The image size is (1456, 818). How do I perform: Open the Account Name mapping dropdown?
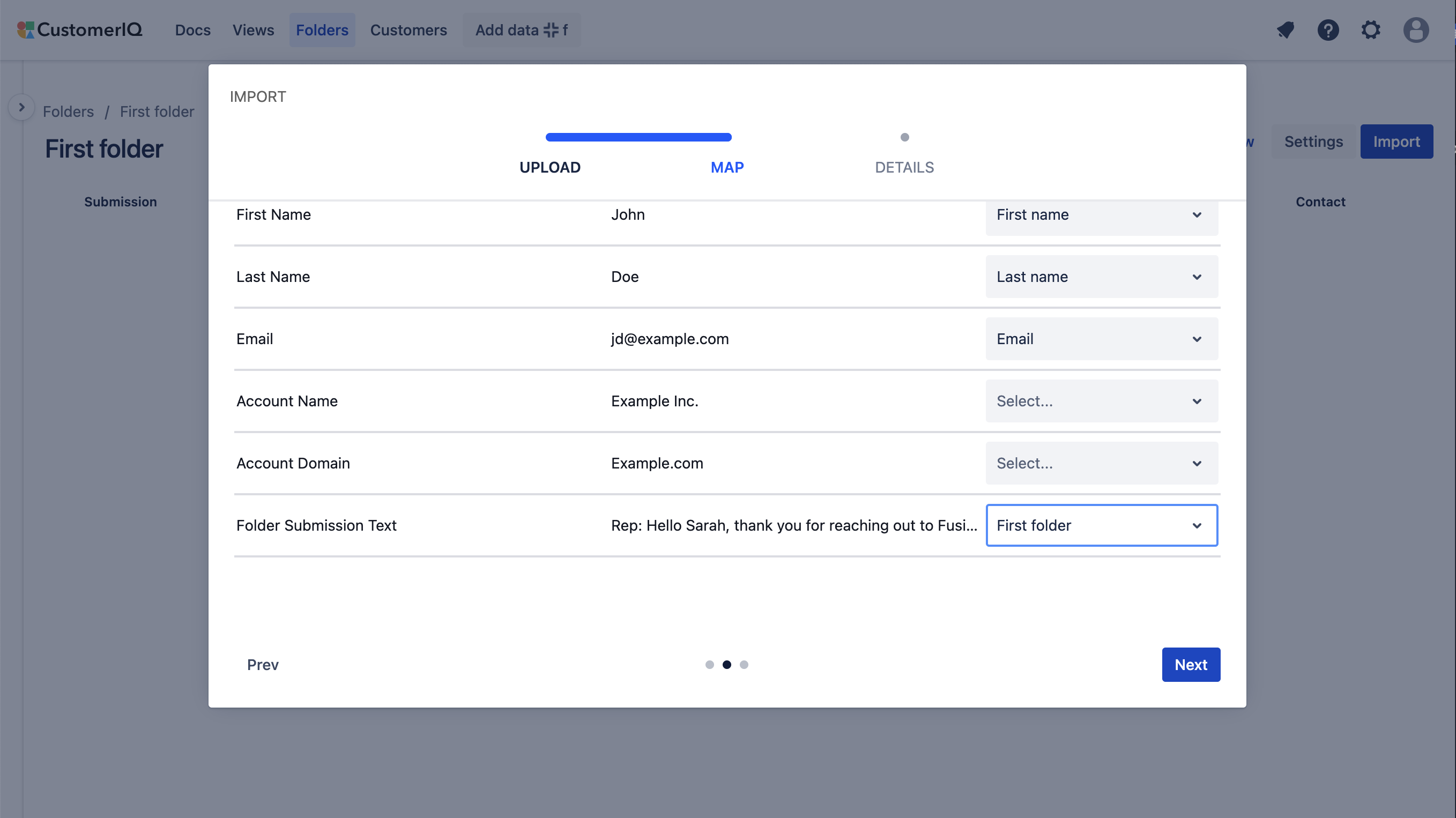[1101, 401]
